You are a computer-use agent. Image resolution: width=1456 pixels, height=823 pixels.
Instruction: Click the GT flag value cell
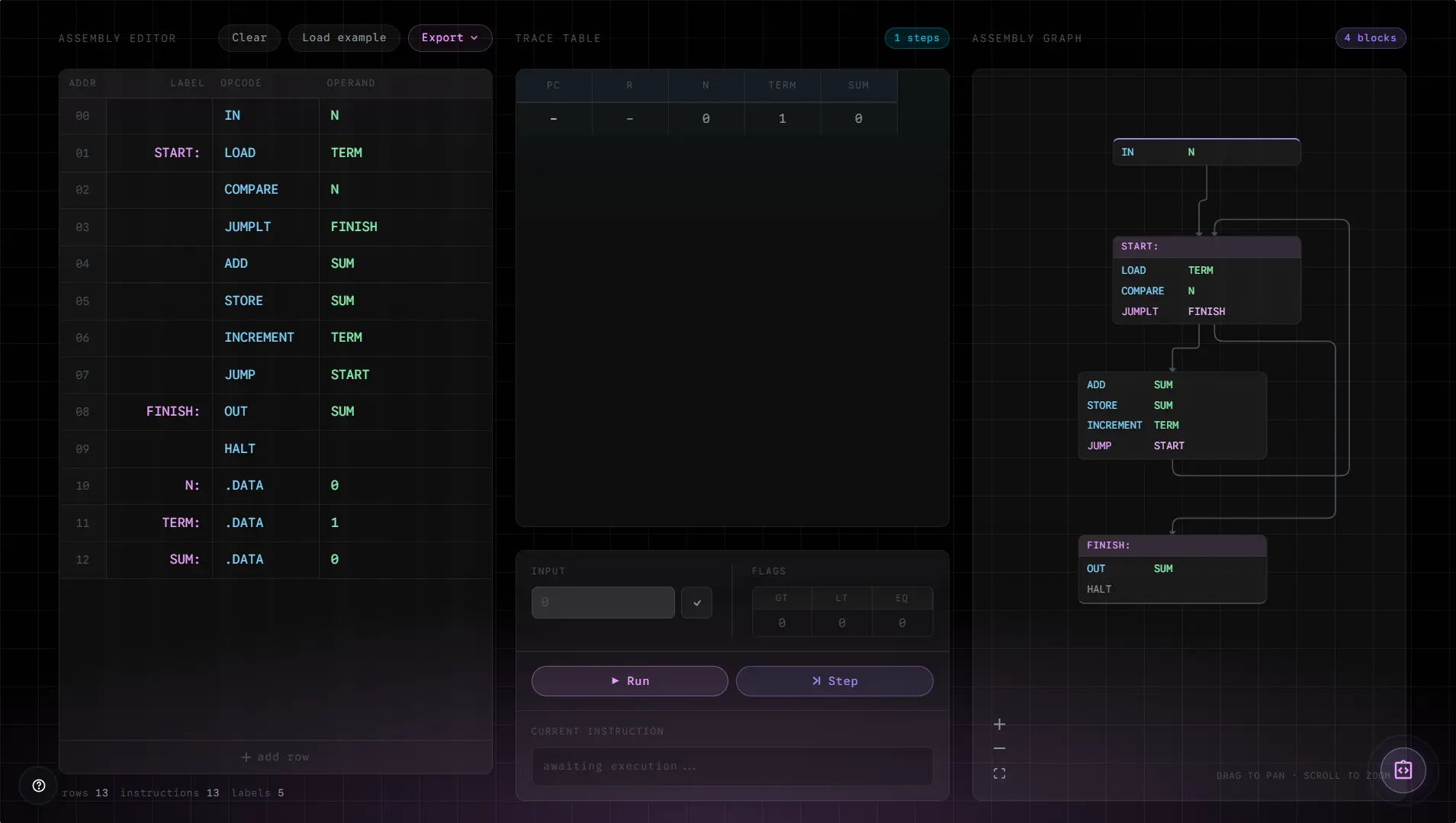[782, 623]
